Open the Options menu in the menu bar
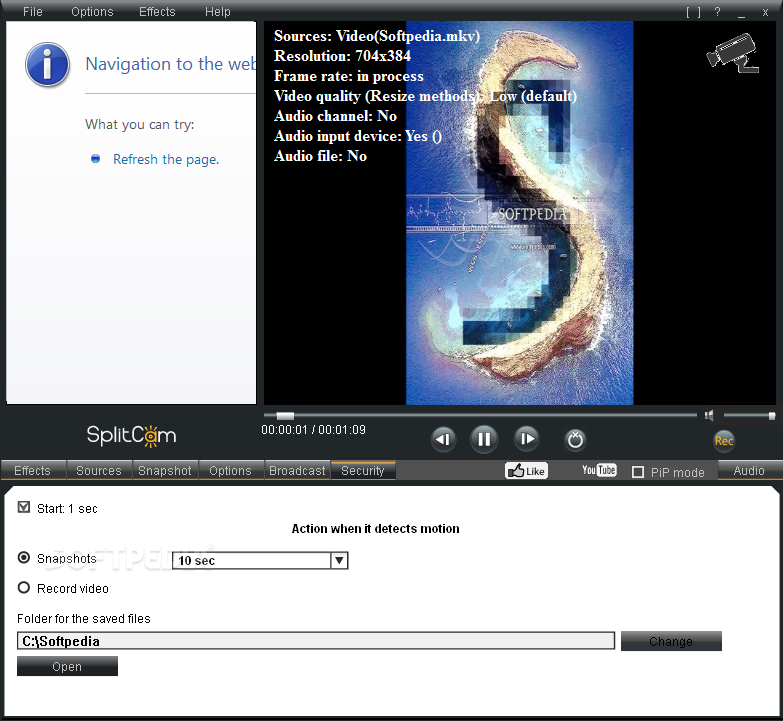The width and height of the screenshot is (783, 721). pos(92,11)
